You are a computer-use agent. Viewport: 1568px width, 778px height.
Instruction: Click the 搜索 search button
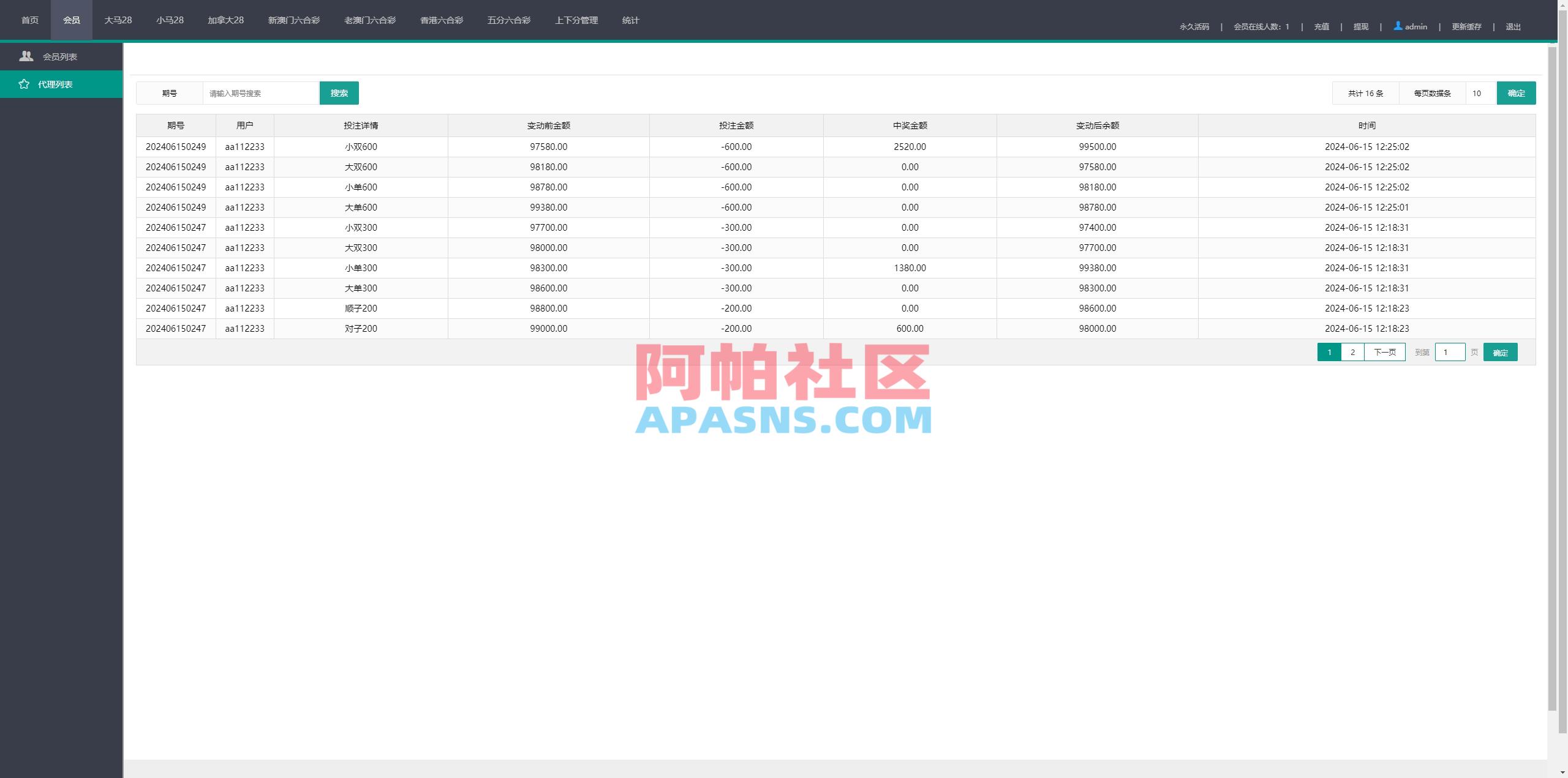tap(339, 93)
